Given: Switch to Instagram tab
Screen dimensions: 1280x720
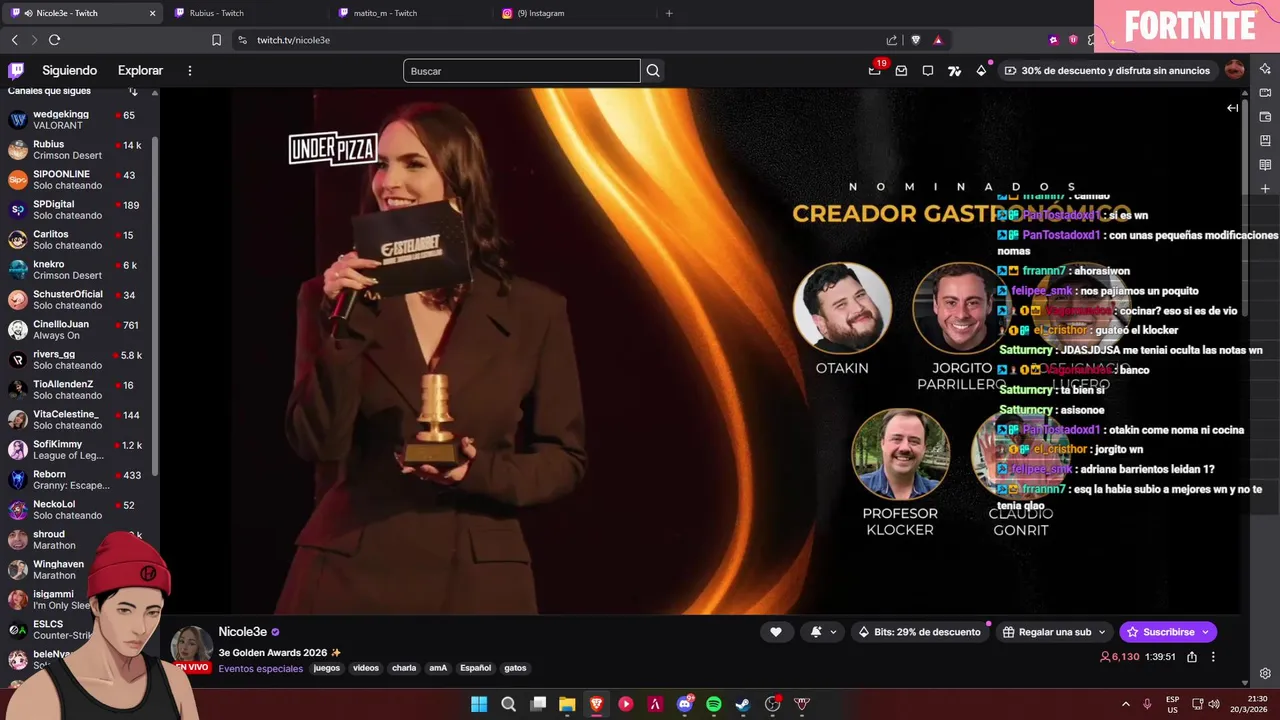Looking at the screenshot, I should click(x=573, y=13).
